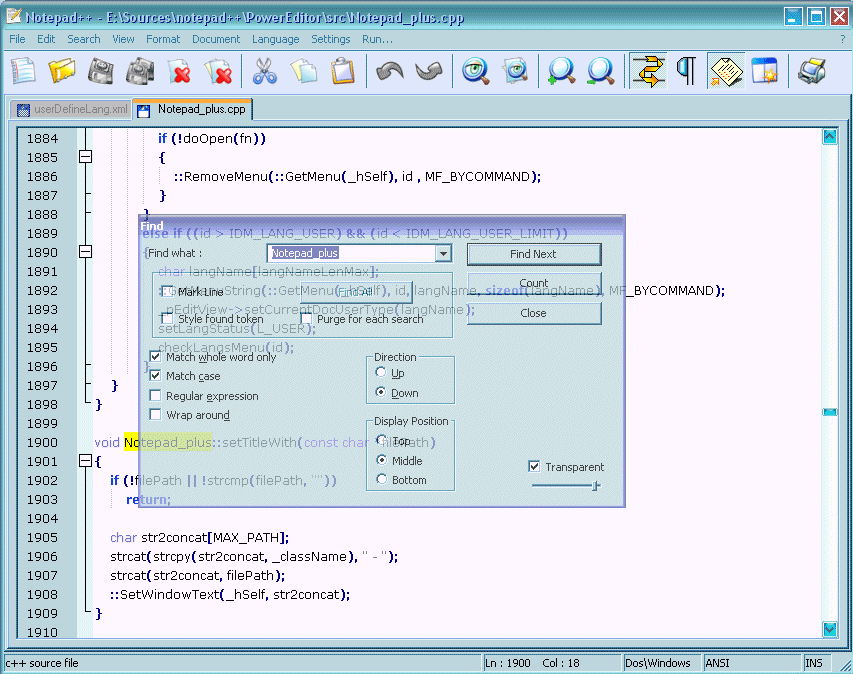853x674 pixels.
Task: Adjust the transparency slider handle
Action: pos(596,485)
